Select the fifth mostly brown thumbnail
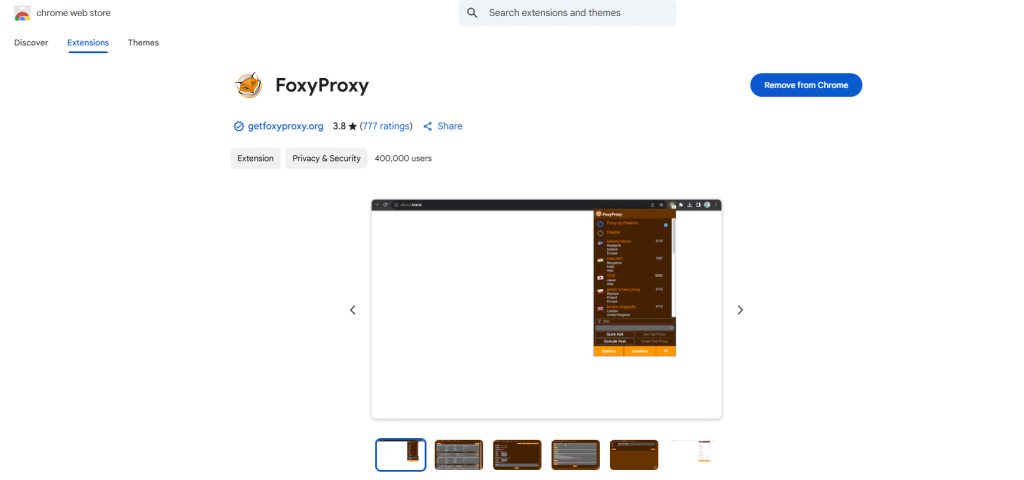The width and height of the screenshot is (1024, 480). click(634, 455)
